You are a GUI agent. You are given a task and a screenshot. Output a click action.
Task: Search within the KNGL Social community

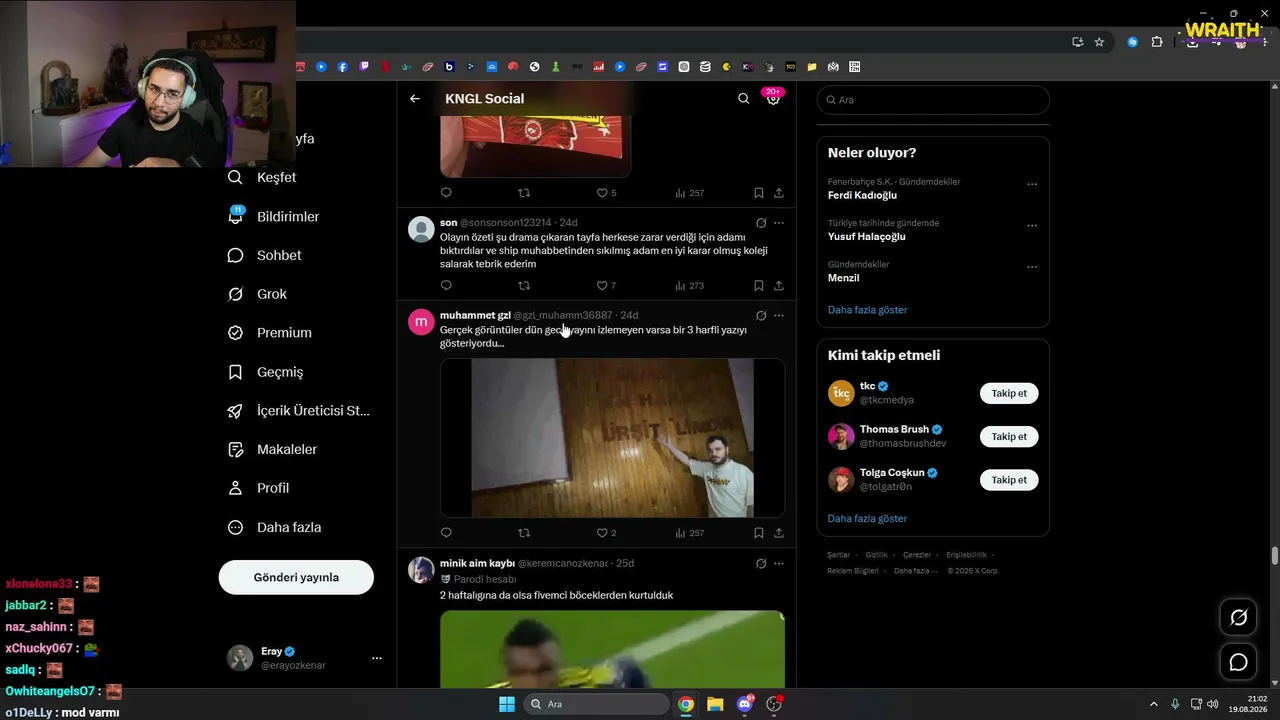[743, 99]
